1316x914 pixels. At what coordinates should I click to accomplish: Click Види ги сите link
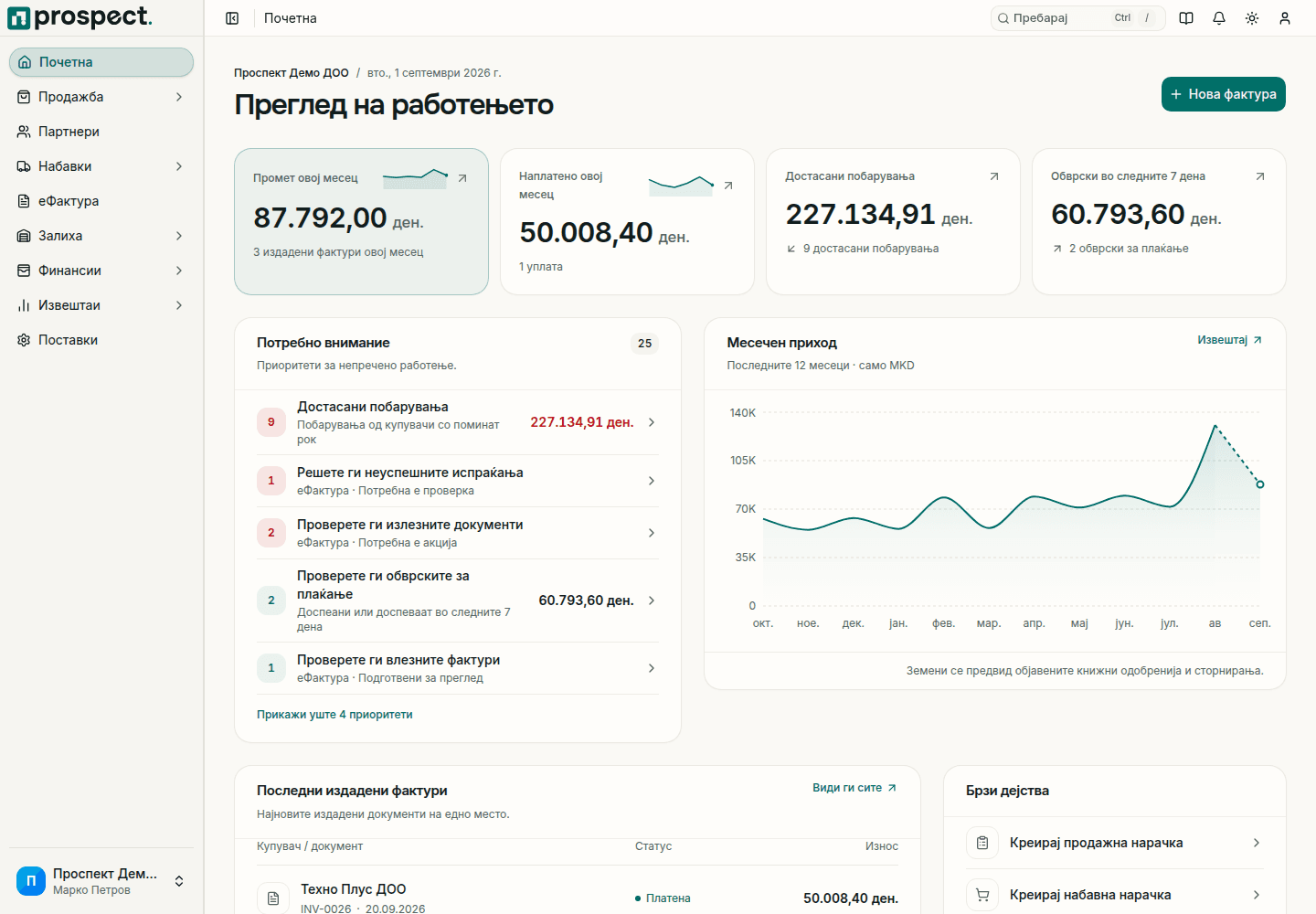click(x=854, y=788)
